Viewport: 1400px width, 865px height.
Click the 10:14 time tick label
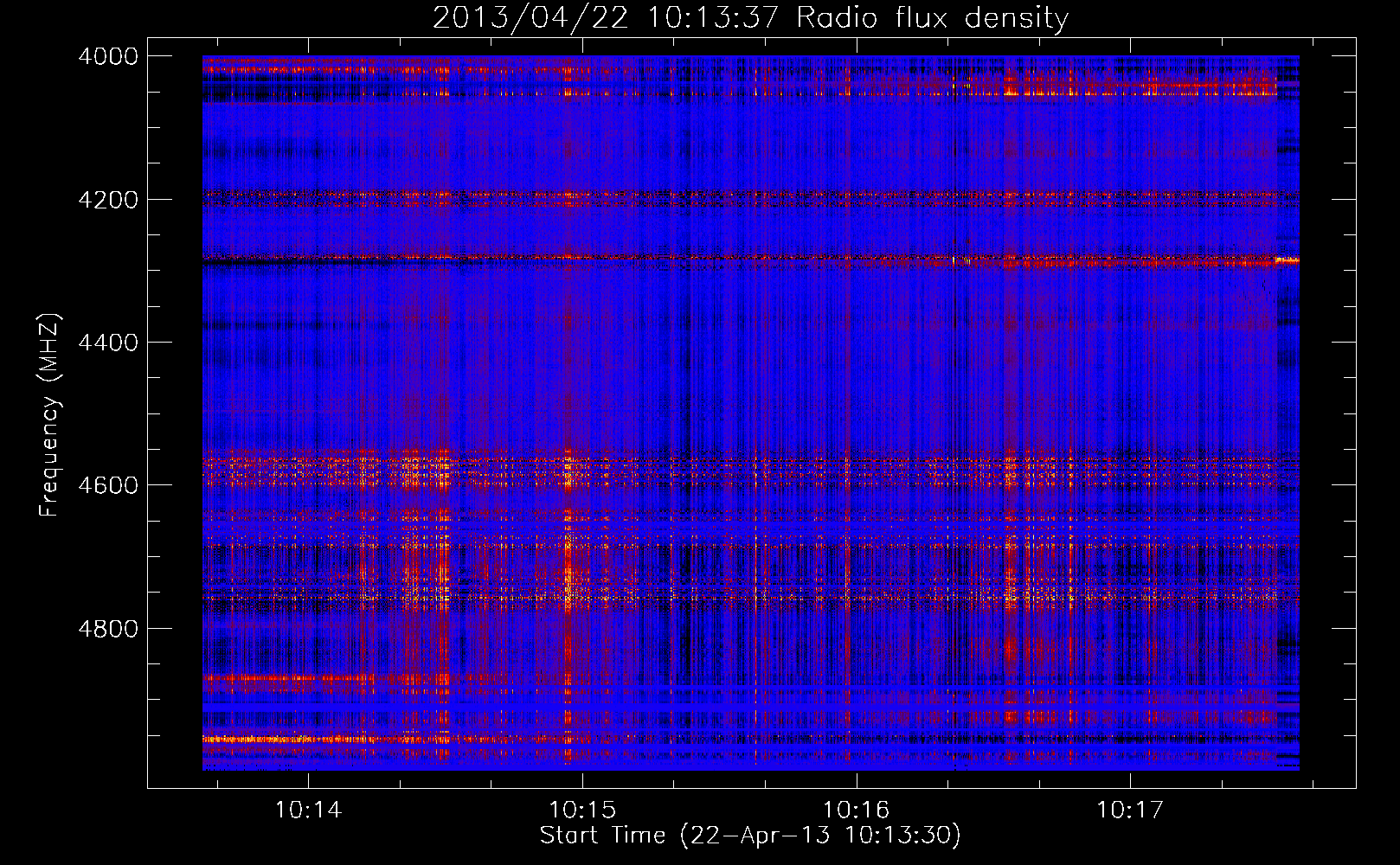[308, 811]
